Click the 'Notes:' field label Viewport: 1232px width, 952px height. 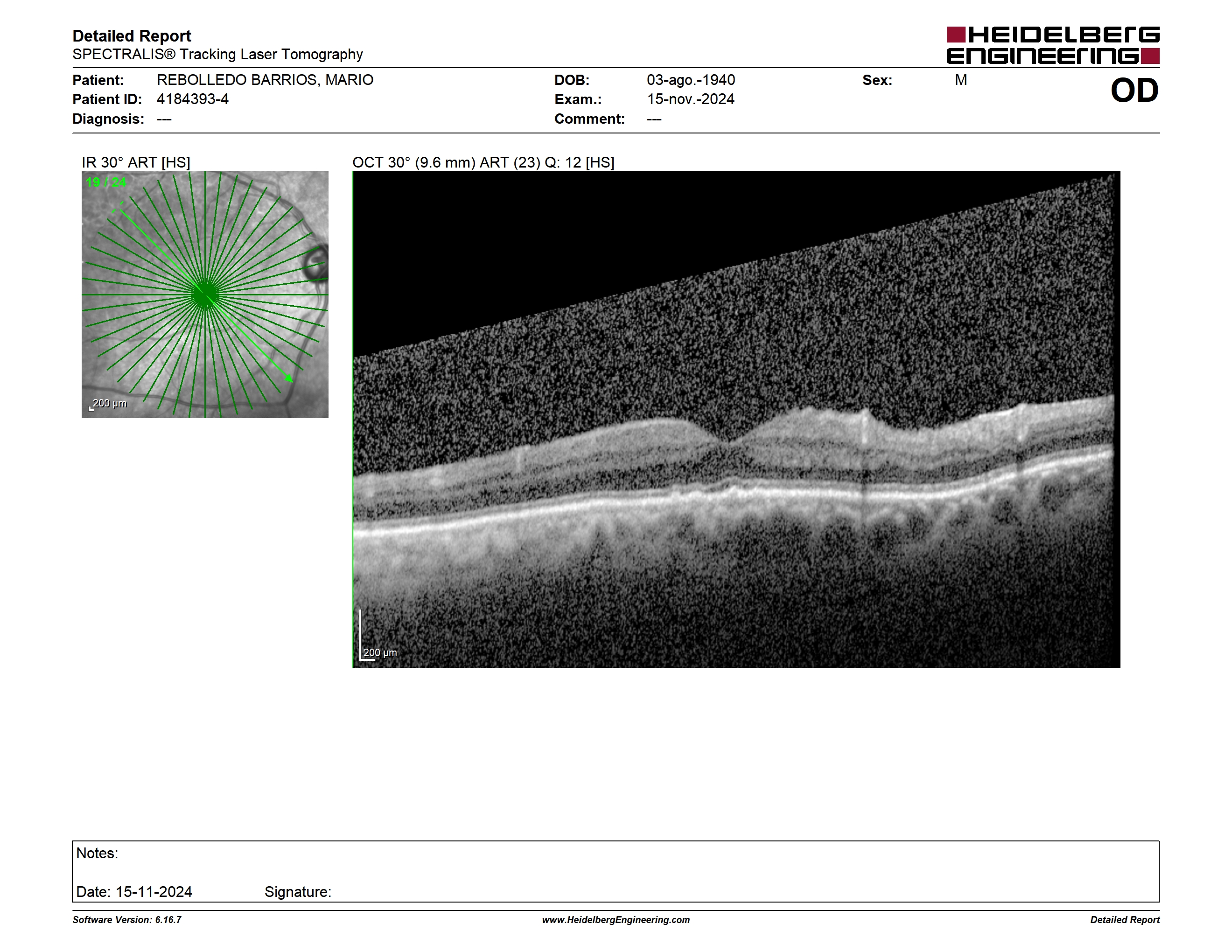click(97, 854)
